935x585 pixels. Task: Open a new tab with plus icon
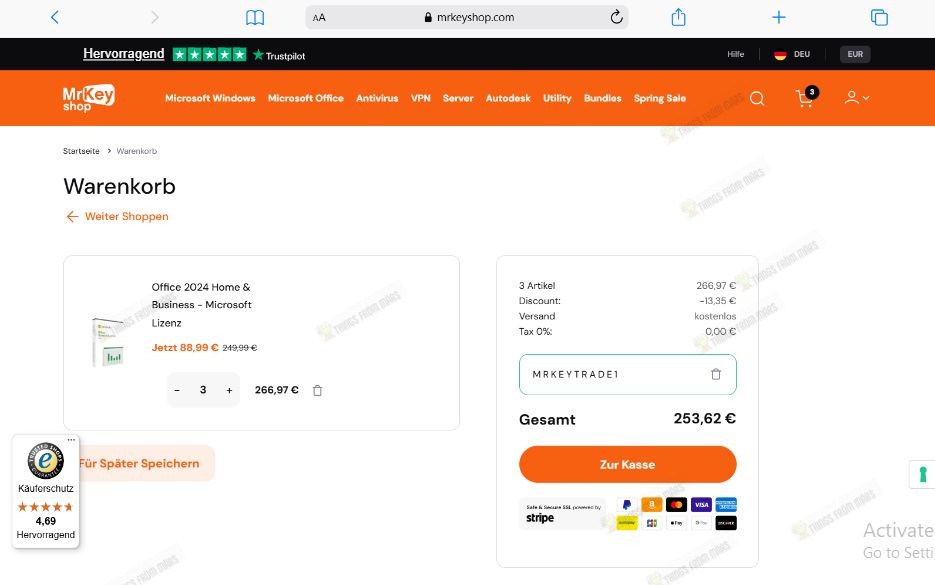pos(779,17)
